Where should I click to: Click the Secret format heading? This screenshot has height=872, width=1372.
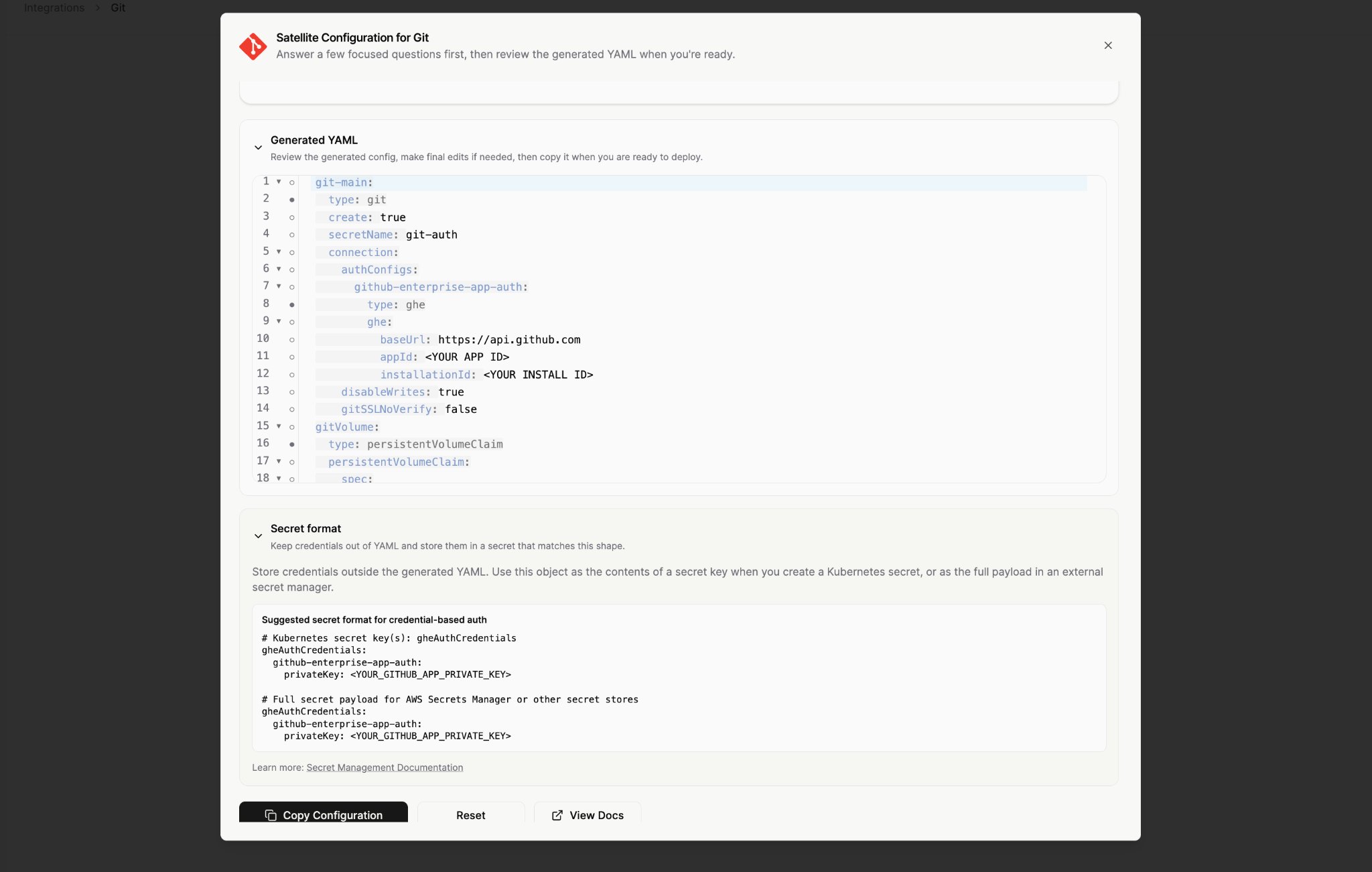[305, 529]
